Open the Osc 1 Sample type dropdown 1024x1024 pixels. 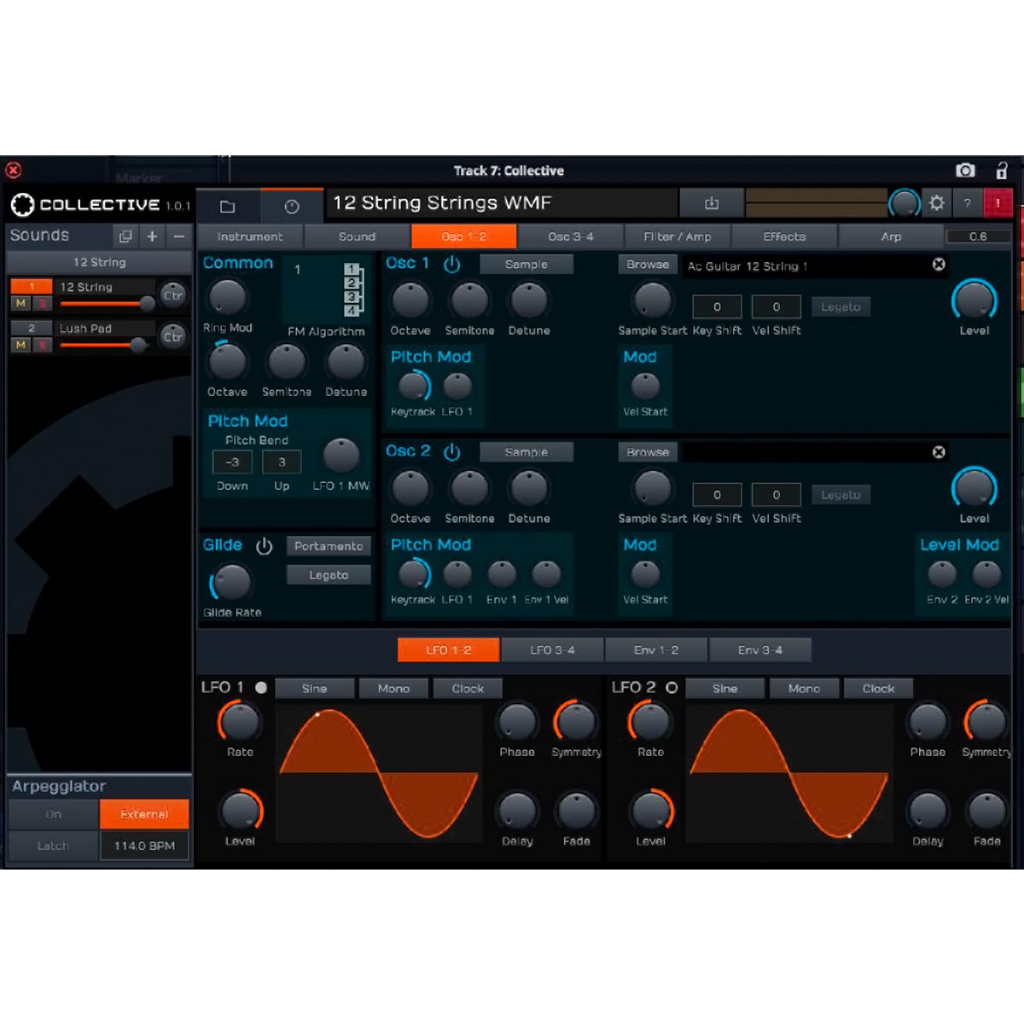pos(526,264)
